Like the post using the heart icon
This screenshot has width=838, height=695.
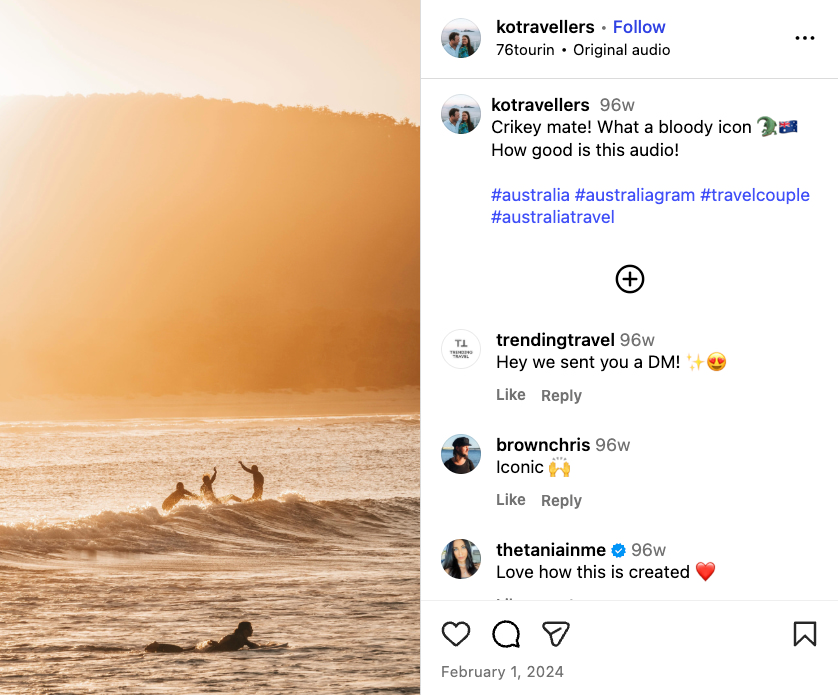[456, 634]
